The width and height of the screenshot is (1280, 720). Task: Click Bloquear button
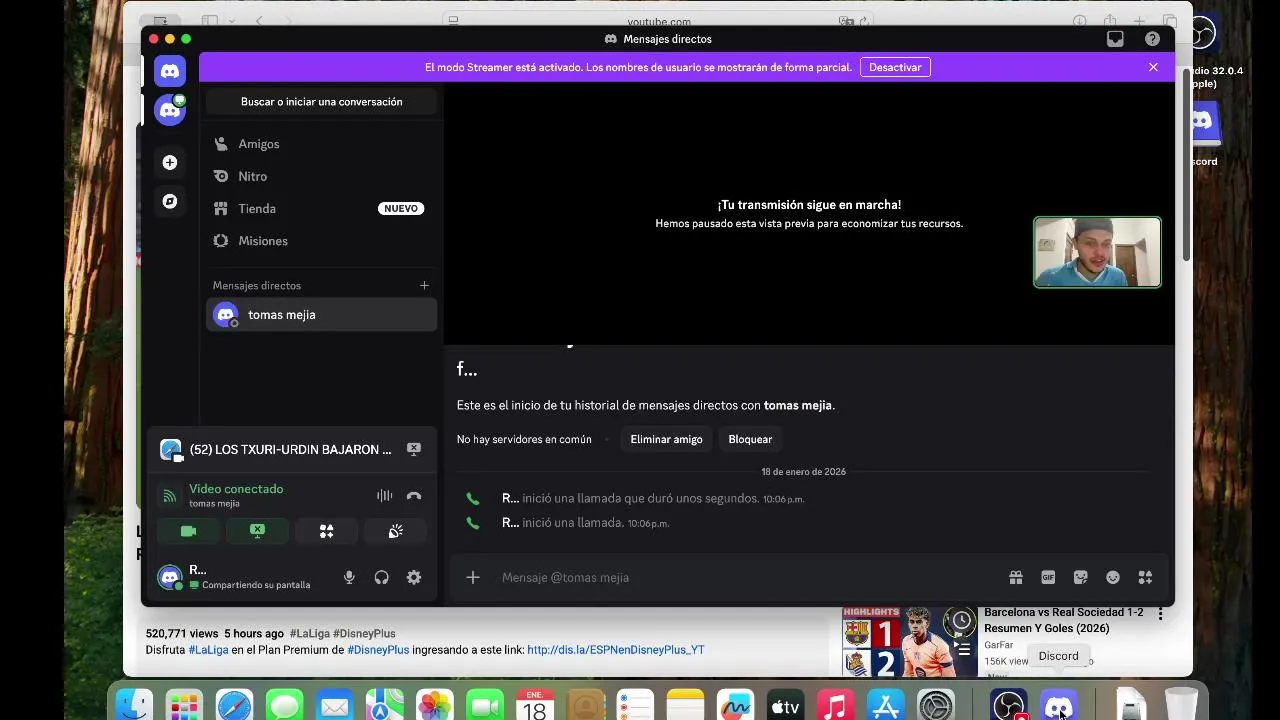pos(750,439)
